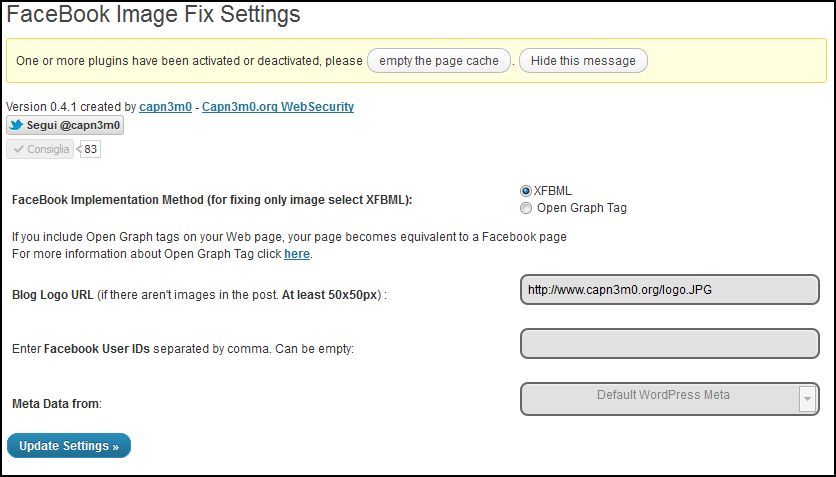Select the XFBML radio button
This screenshot has height=477, width=836.
click(x=526, y=191)
